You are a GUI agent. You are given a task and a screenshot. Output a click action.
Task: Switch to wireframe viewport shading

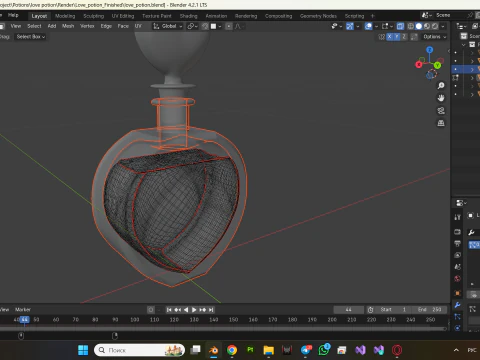(411, 26)
